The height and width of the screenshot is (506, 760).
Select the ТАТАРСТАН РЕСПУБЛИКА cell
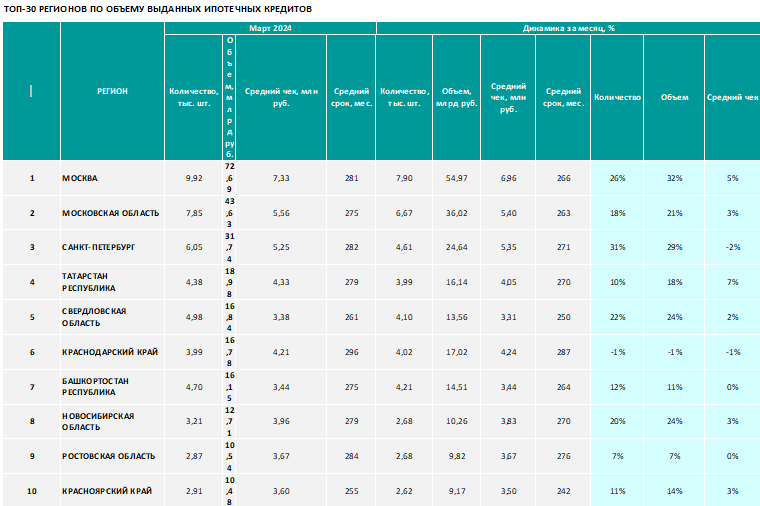click(112, 282)
